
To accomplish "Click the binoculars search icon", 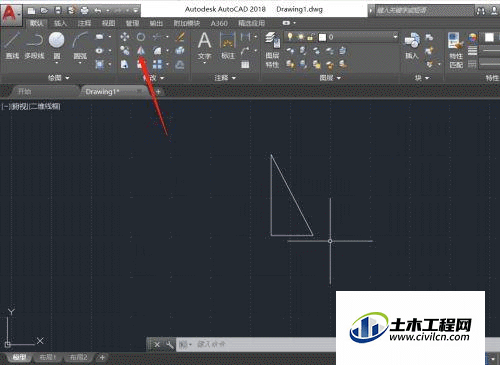I will click(x=480, y=11).
